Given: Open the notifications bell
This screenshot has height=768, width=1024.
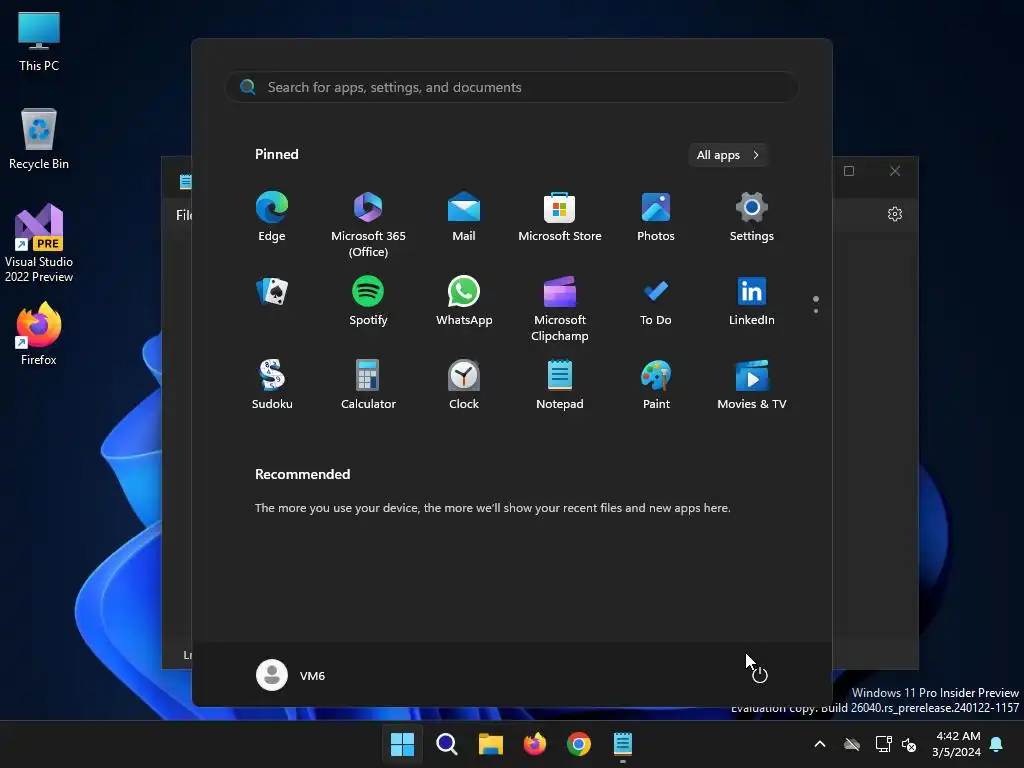Looking at the screenshot, I should 997,744.
